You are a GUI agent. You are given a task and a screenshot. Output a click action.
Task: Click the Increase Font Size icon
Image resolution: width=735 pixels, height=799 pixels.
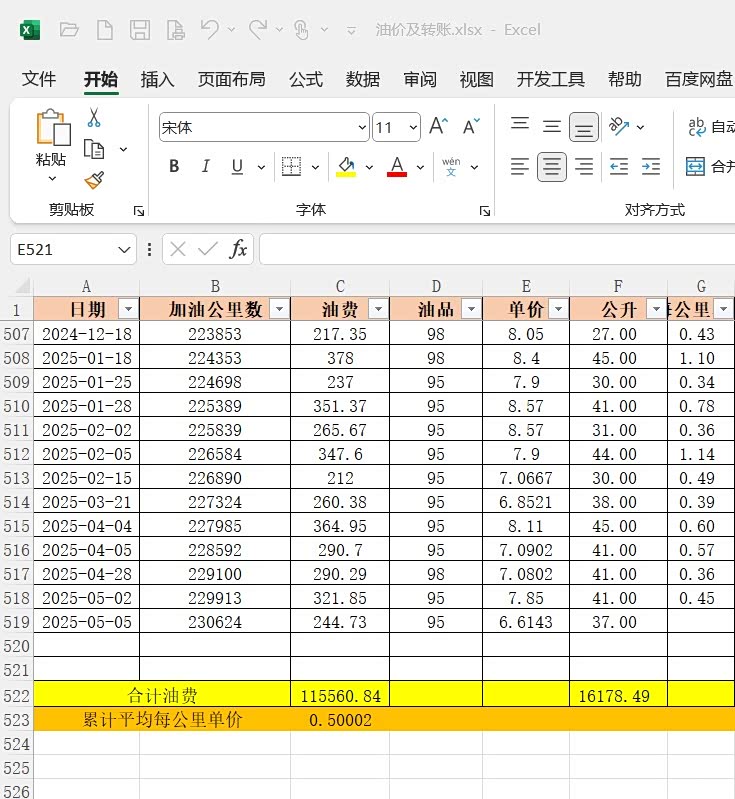pos(438,127)
